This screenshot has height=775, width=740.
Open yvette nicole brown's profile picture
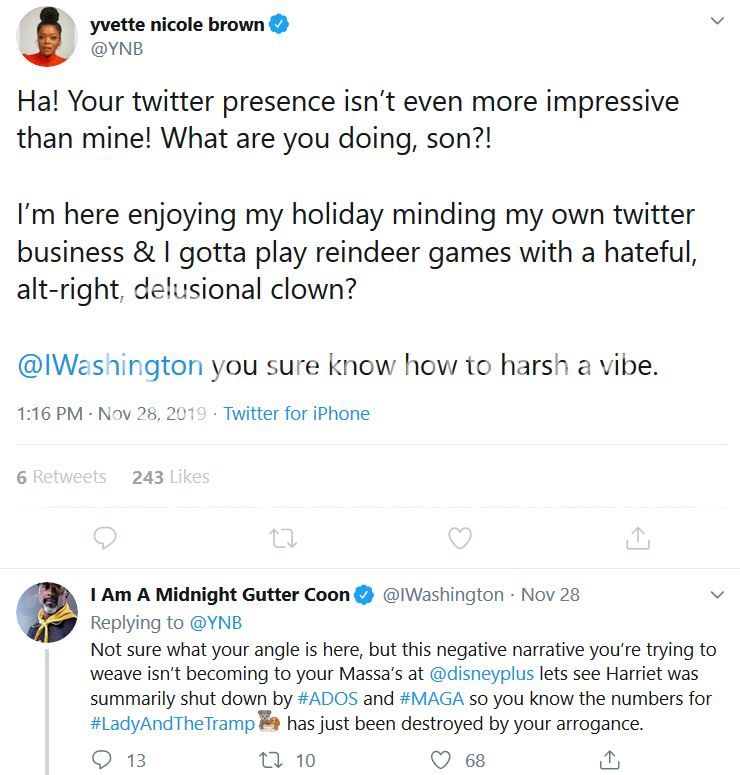coord(47,37)
